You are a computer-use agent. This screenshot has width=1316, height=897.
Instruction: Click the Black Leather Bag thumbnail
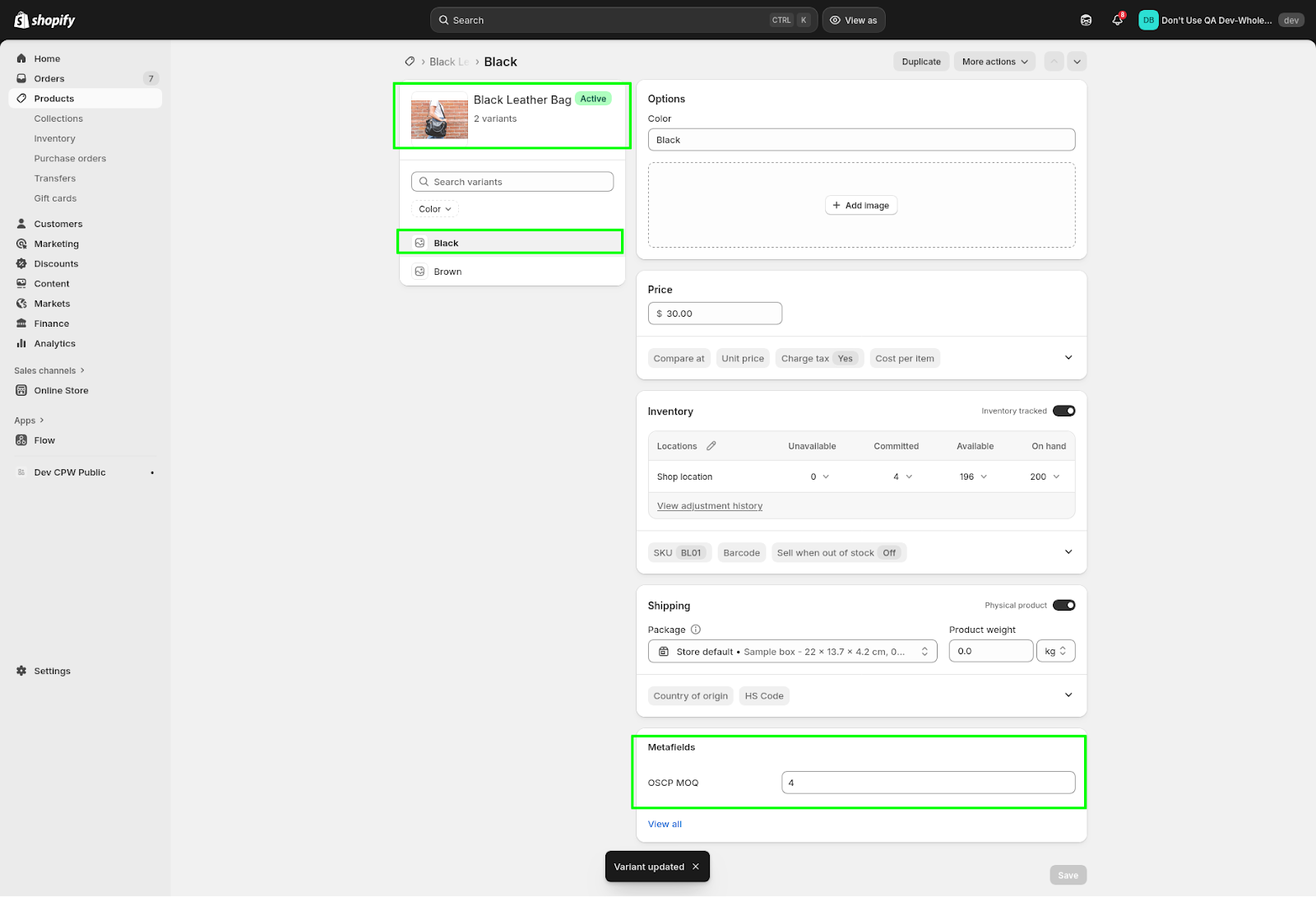(x=439, y=119)
